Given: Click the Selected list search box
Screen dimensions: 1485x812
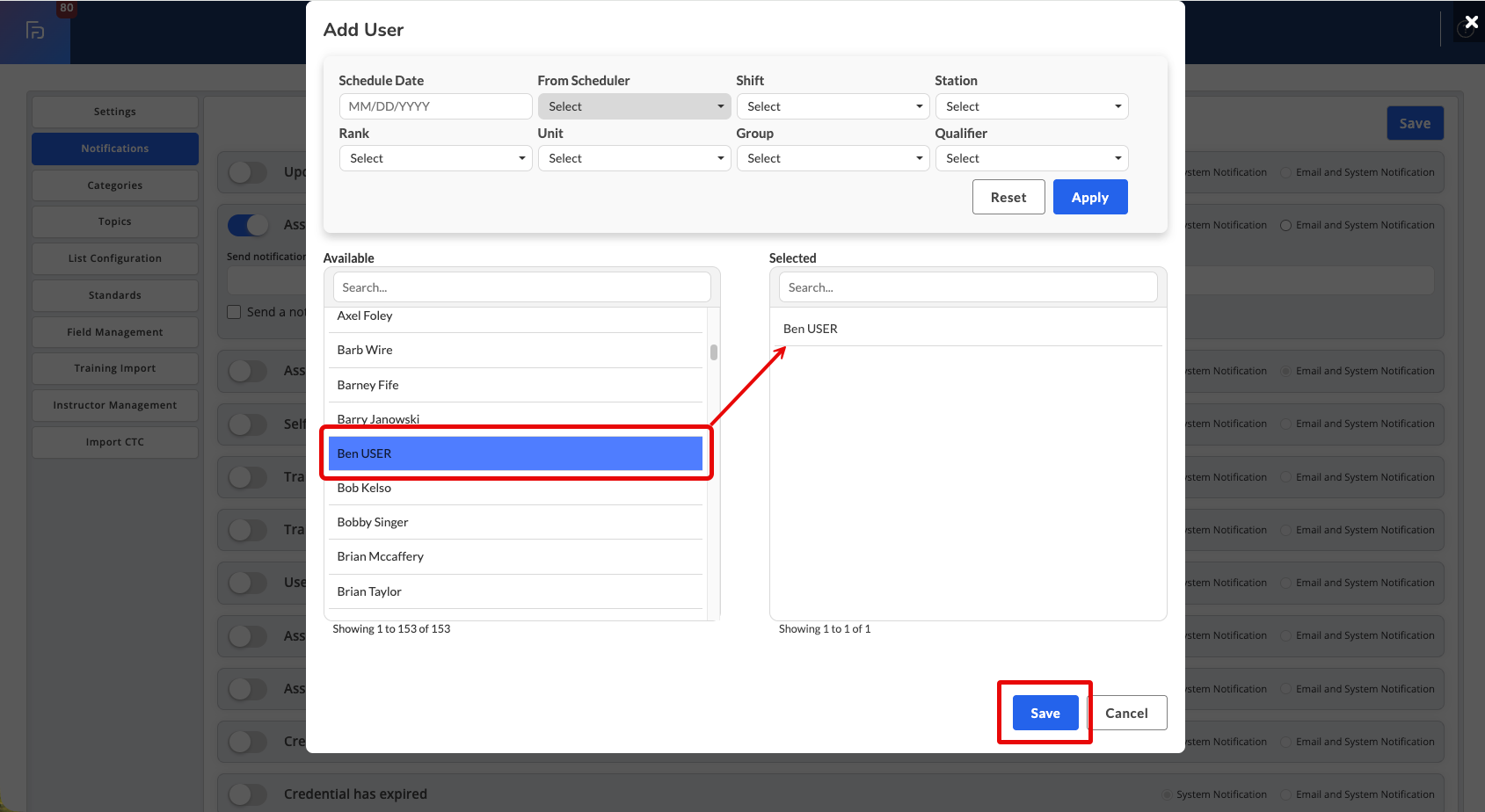Looking at the screenshot, I should pyautogui.click(x=968, y=287).
